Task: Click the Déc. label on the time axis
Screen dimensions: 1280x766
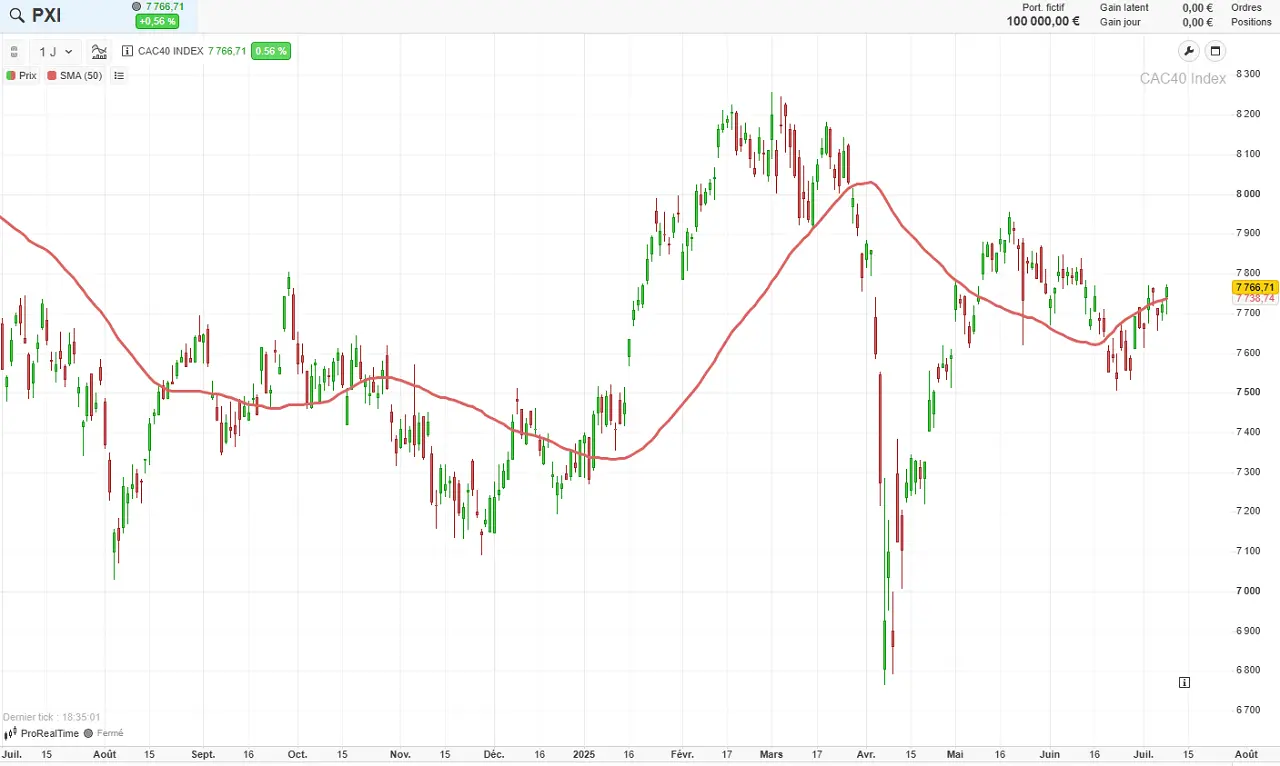Action: pos(492,755)
